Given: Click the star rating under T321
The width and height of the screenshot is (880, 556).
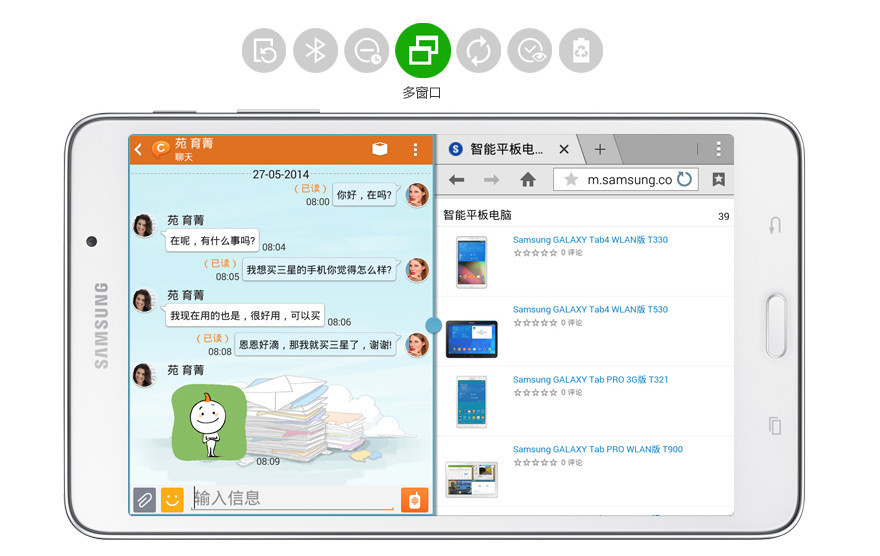Looking at the screenshot, I should tap(535, 393).
